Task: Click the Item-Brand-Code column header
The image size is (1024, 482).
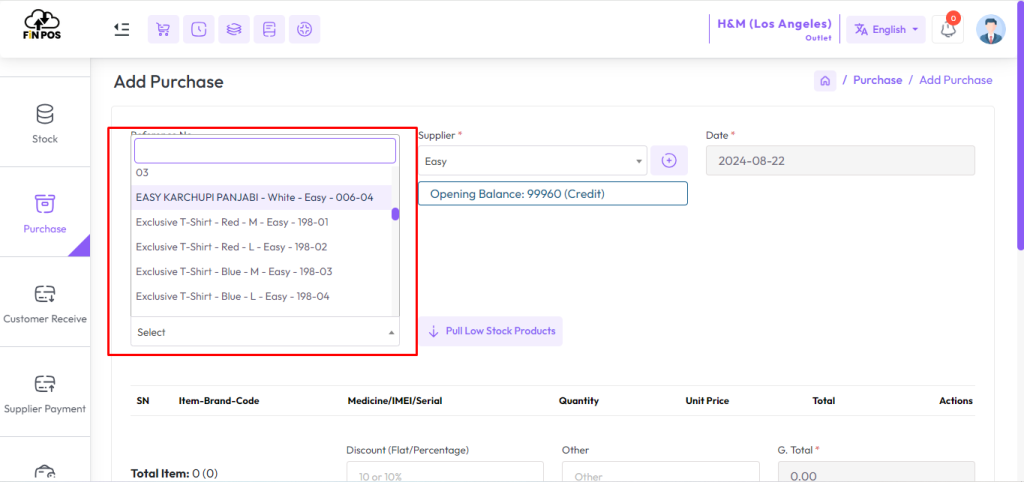Action: coord(219,400)
